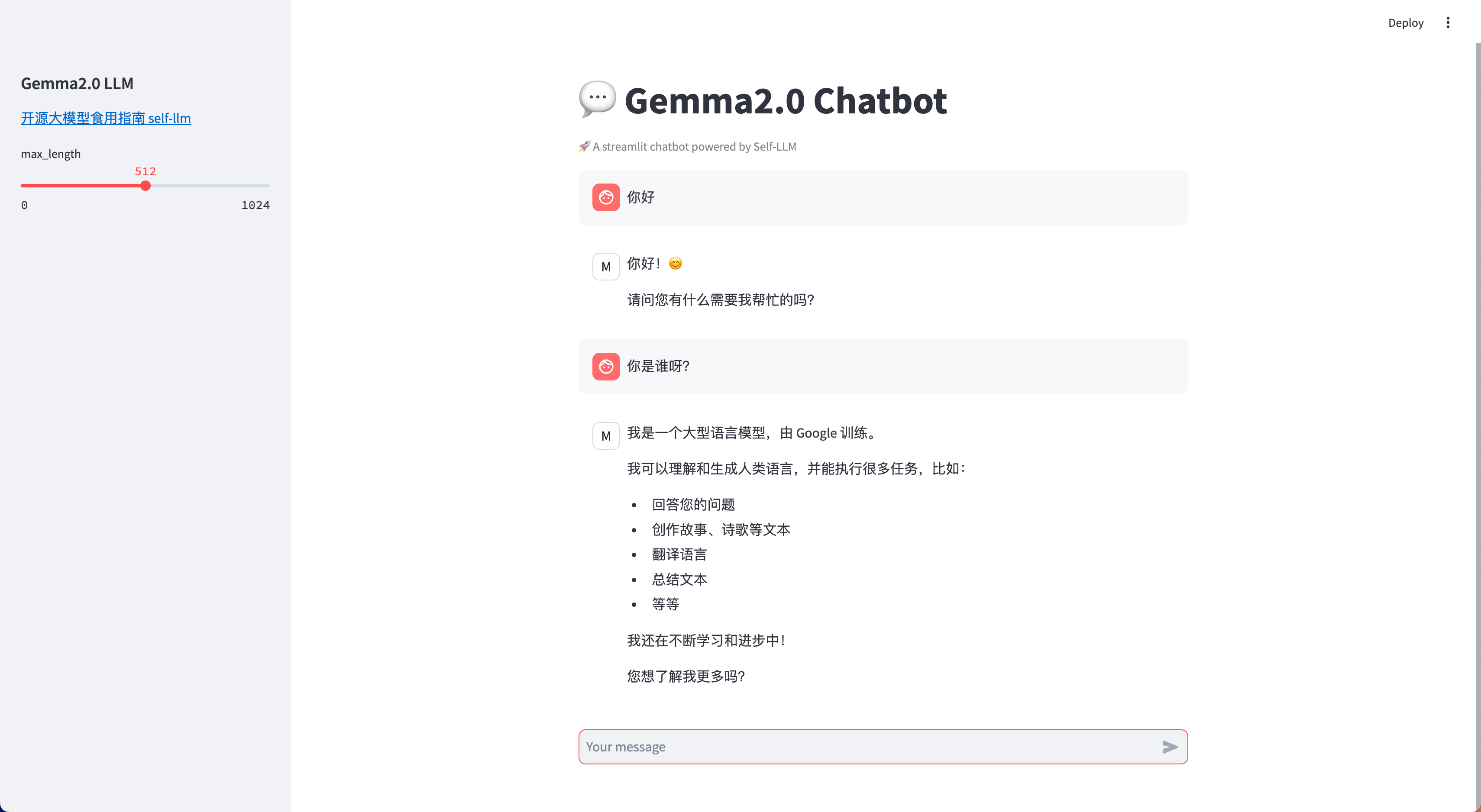Viewport: 1481px width, 812px height.
Task: Click the "回答您的问题" bullet item
Action: coord(693,504)
